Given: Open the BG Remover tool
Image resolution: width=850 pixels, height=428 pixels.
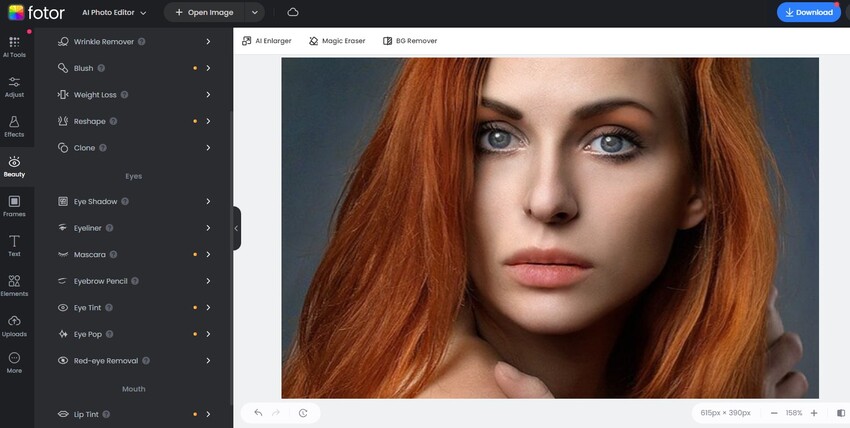Looking at the screenshot, I should coord(410,41).
